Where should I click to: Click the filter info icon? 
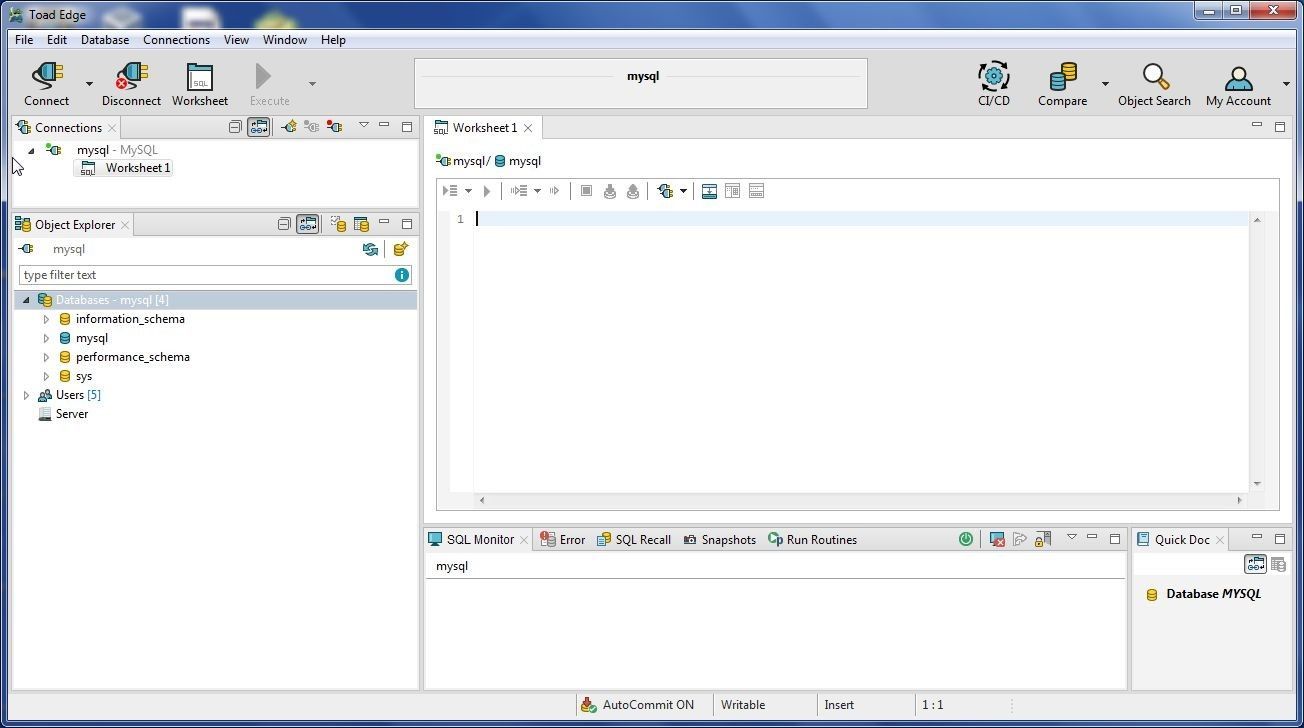point(402,275)
